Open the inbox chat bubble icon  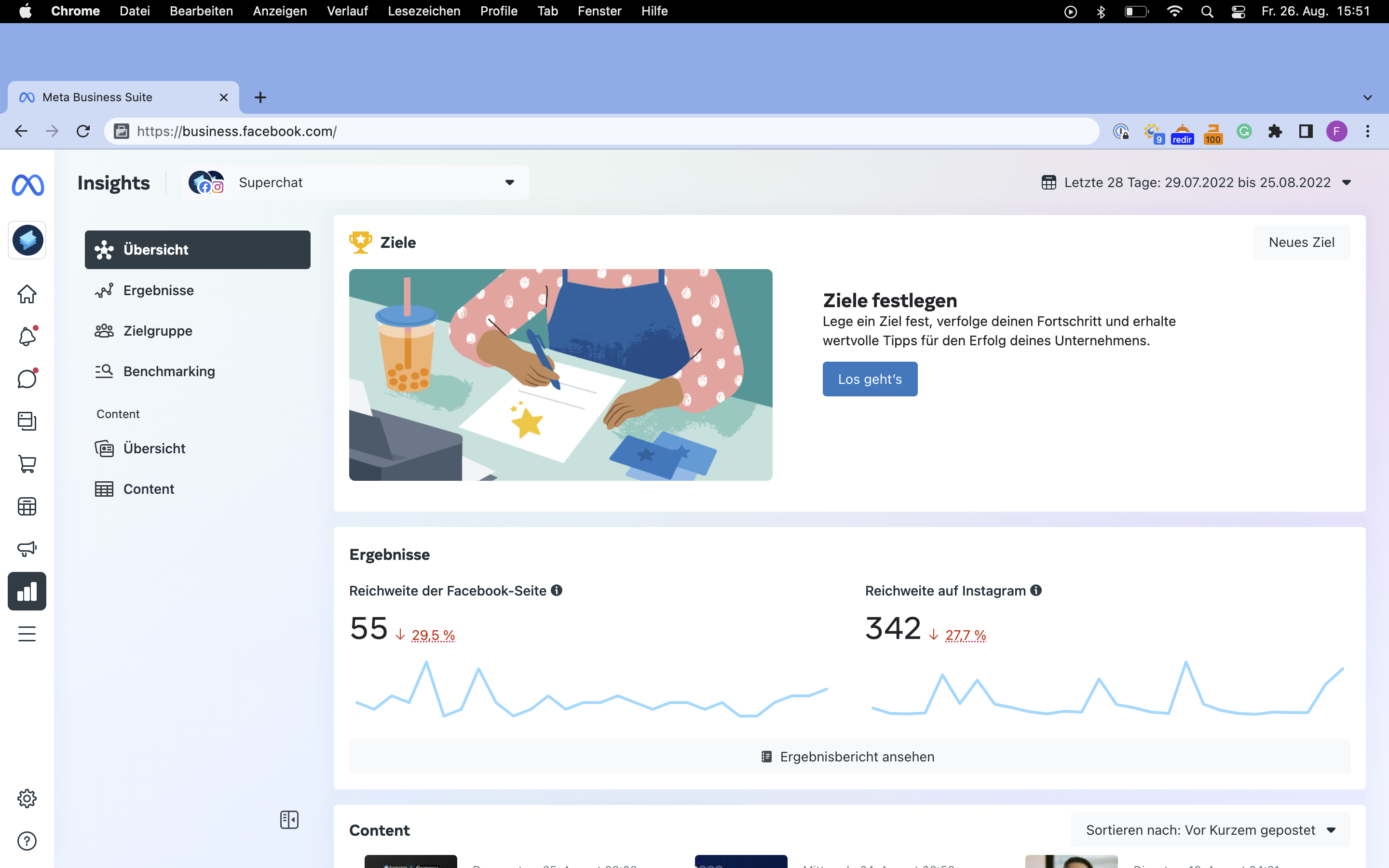click(27, 379)
